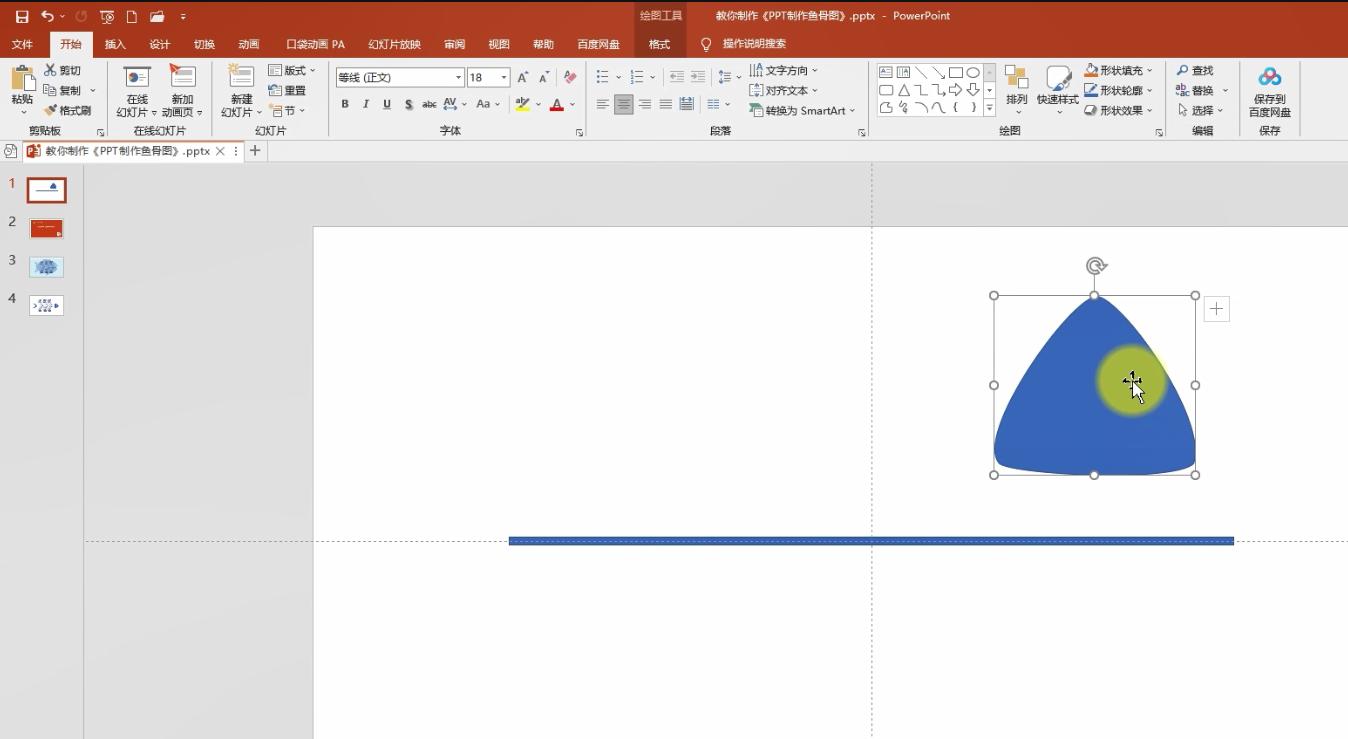Expand the font size 18 dropdown

click(504, 77)
